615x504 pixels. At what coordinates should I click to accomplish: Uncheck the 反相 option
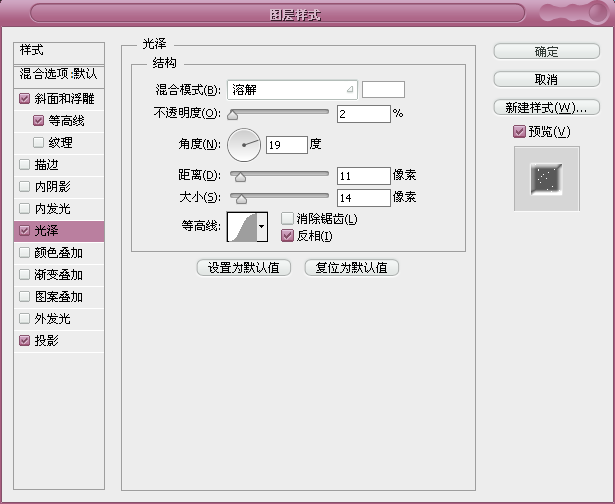coord(287,236)
